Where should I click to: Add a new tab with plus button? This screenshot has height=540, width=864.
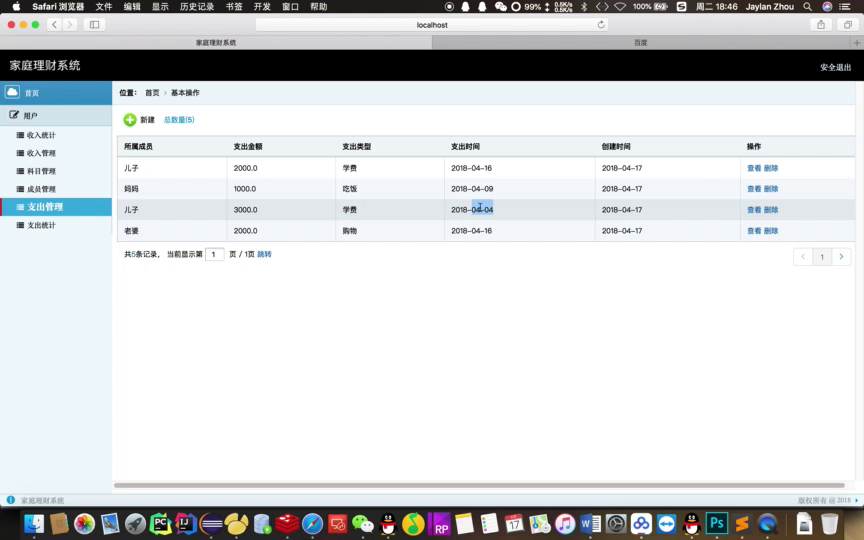pyautogui.click(x=857, y=42)
